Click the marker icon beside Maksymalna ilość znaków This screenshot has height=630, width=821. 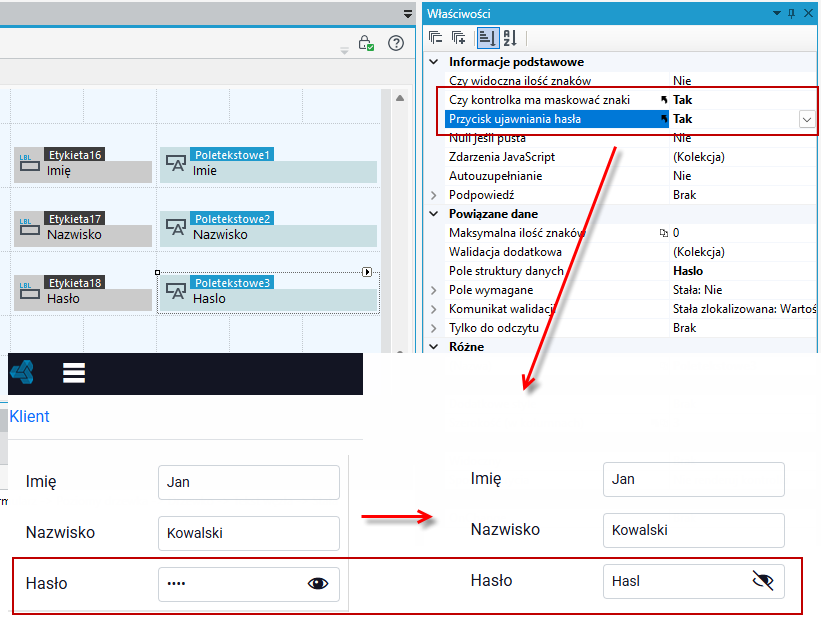(x=664, y=233)
